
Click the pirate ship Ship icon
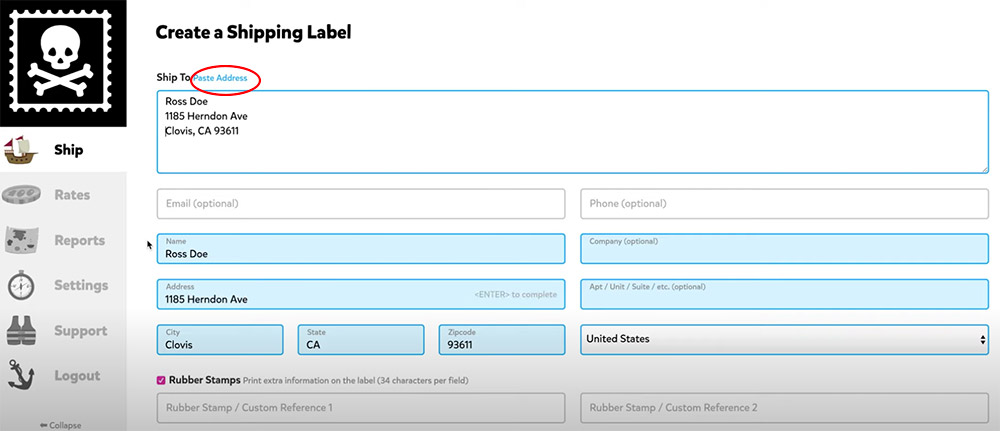coord(22,151)
